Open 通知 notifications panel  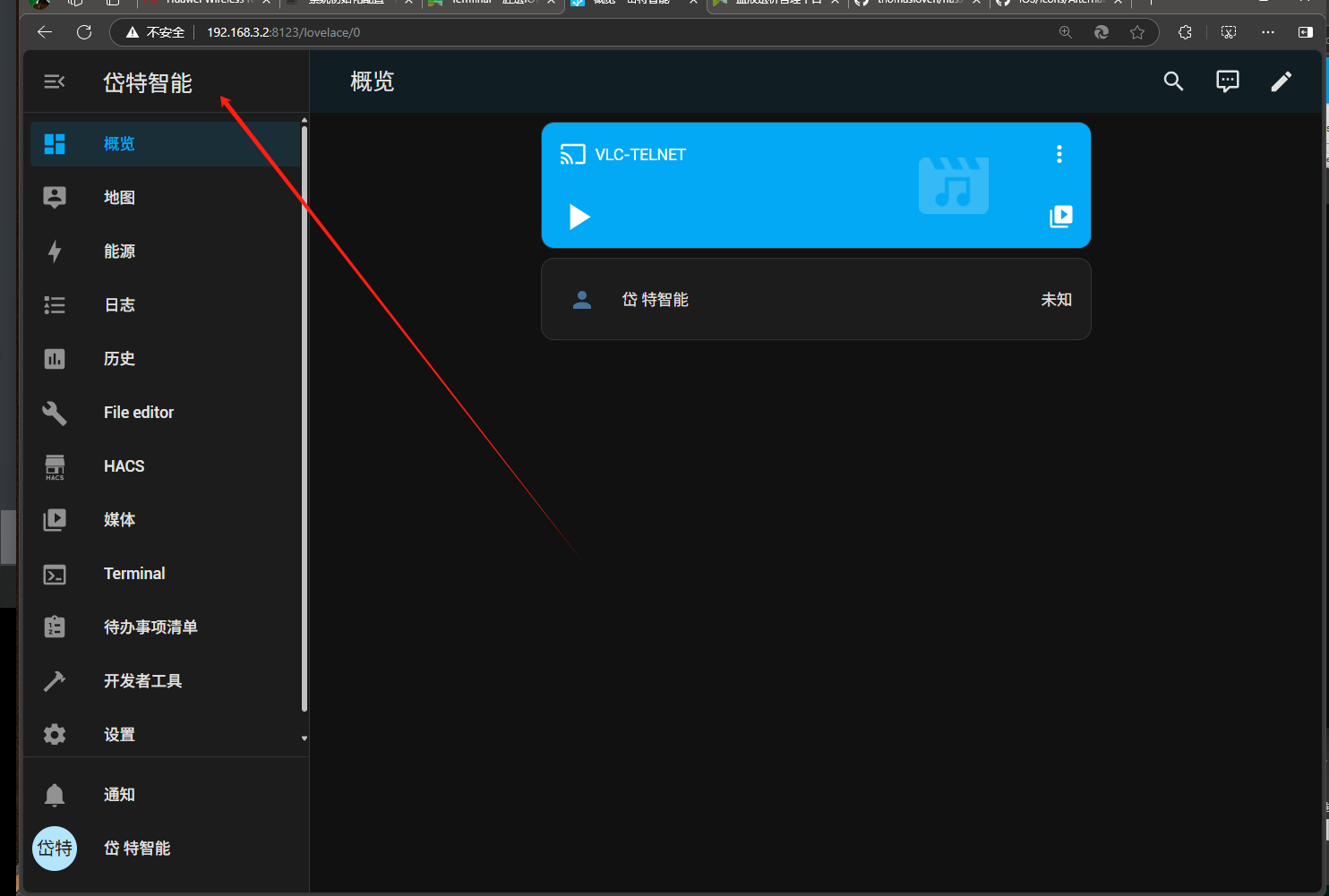tap(119, 795)
